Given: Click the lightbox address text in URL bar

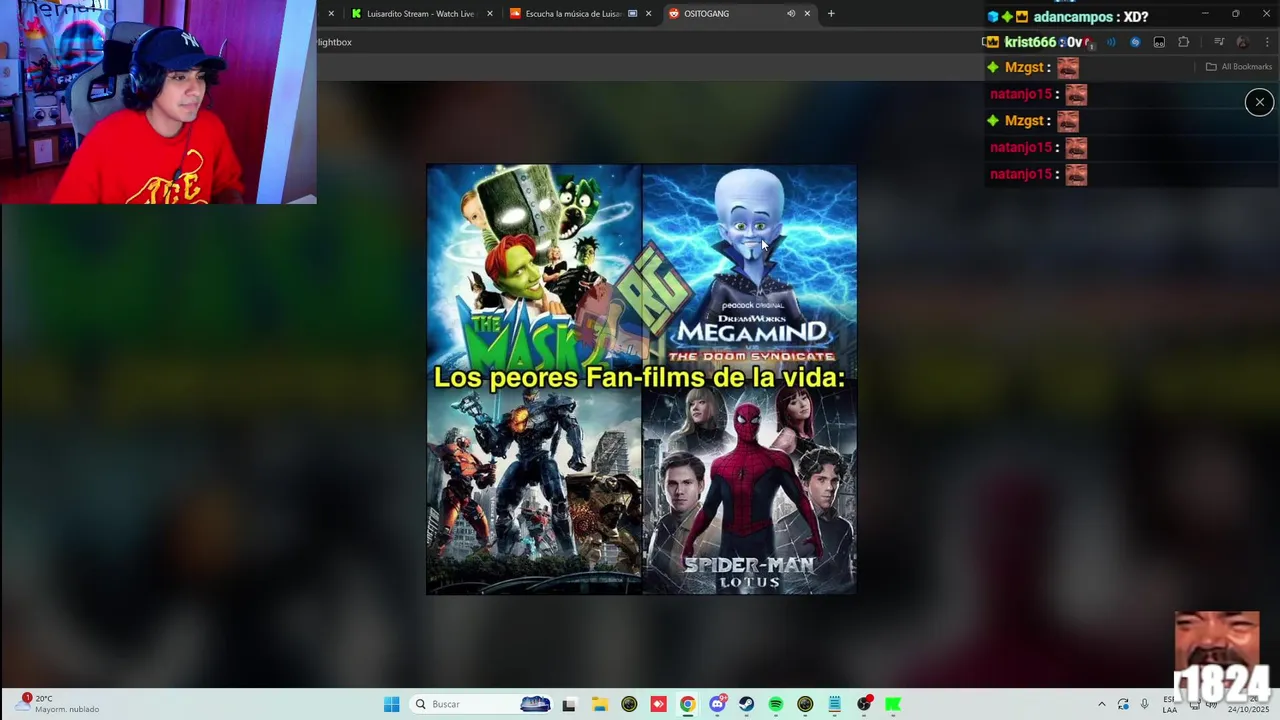Looking at the screenshot, I should pyautogui.click(x=334, y=42).
